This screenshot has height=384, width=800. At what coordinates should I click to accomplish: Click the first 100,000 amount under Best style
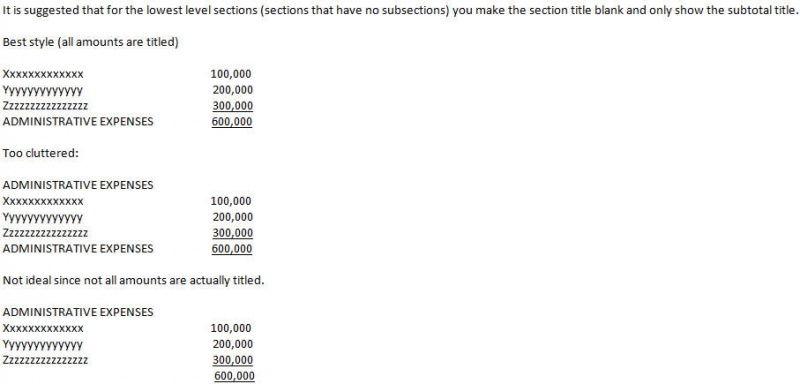coord(231,74)
